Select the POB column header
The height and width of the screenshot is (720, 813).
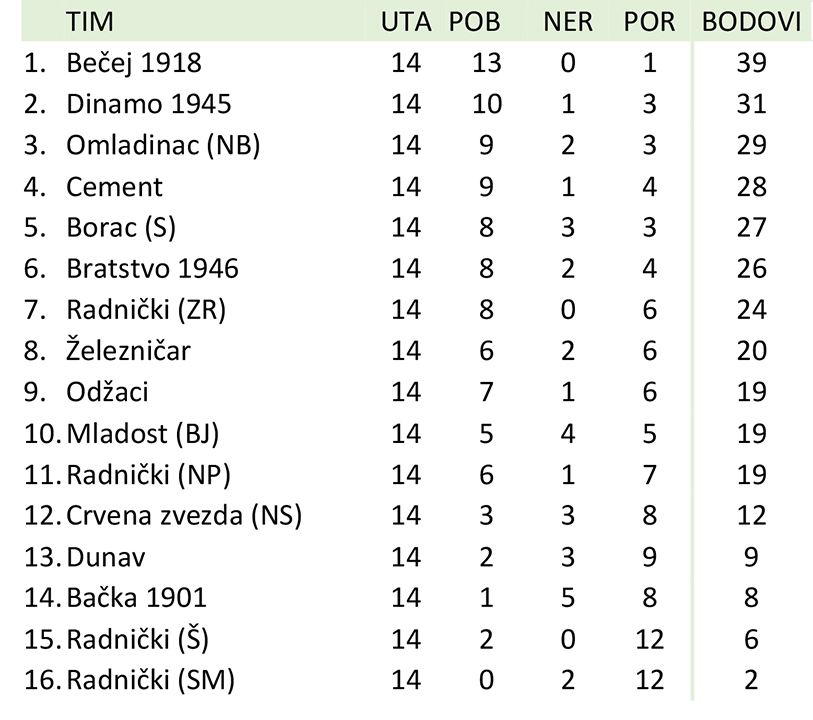point(474,22)
